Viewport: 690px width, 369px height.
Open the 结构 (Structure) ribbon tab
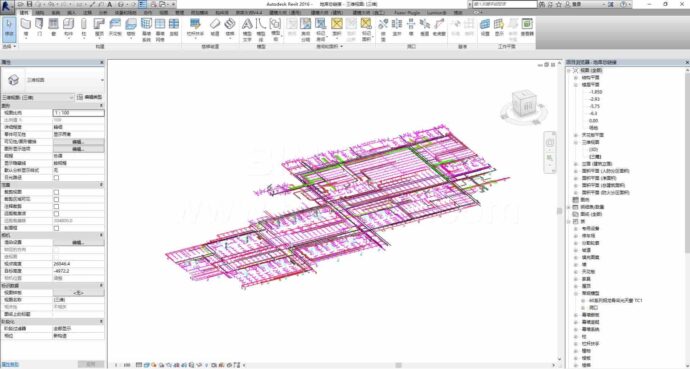pos(39,13)
